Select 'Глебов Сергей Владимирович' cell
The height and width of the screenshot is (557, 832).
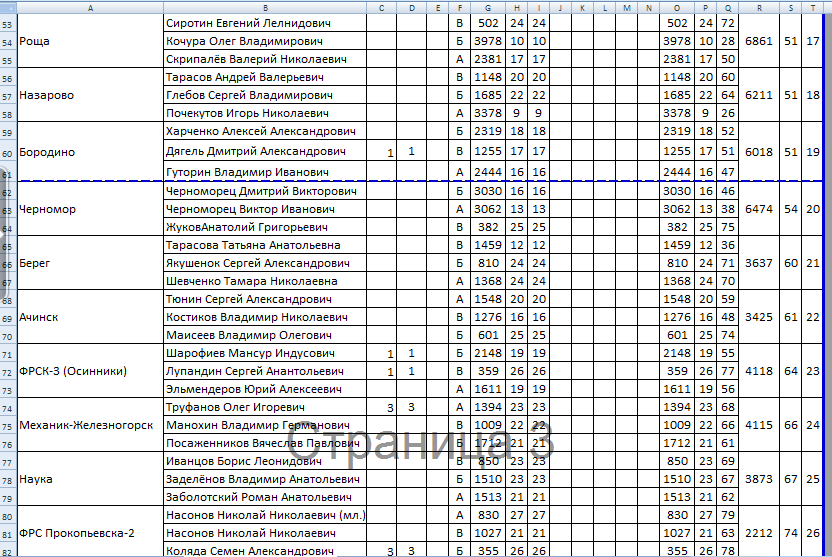(265, 95)
